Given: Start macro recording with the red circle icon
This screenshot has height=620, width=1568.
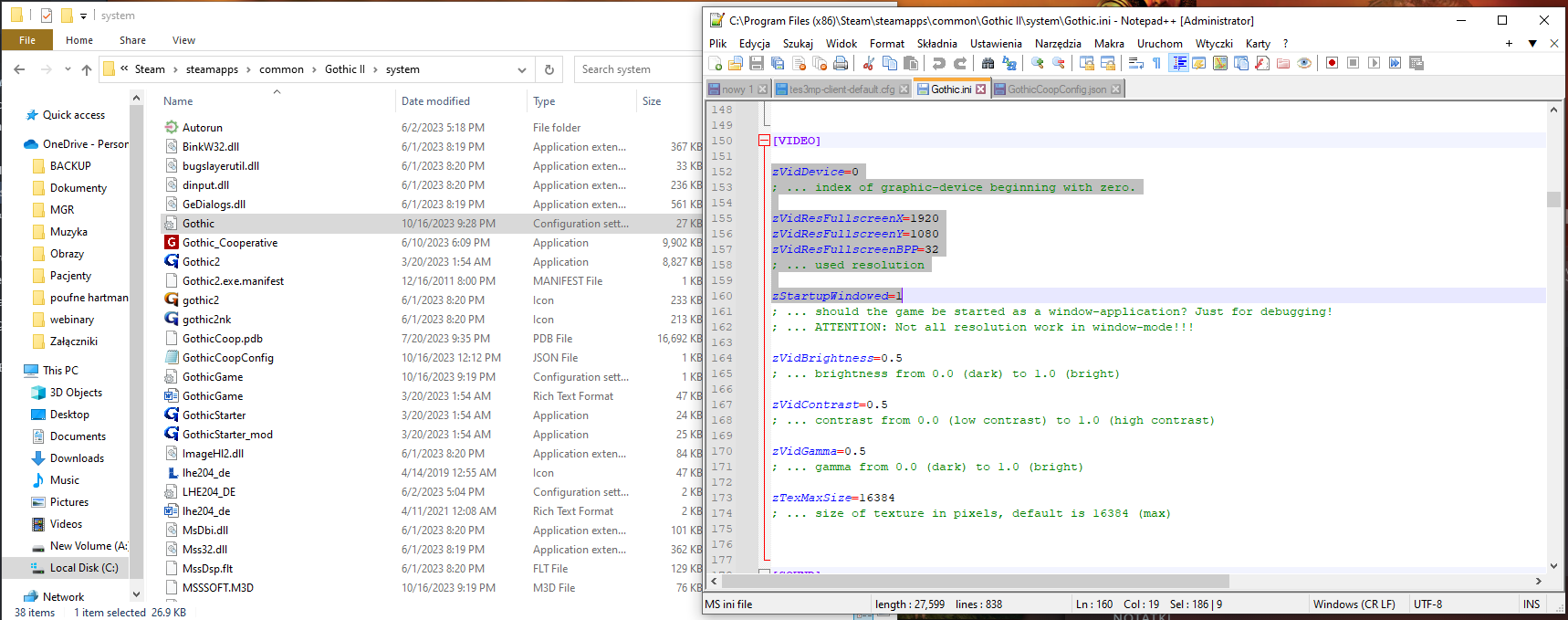Looking at the screenshot, I should point(1333,63).
